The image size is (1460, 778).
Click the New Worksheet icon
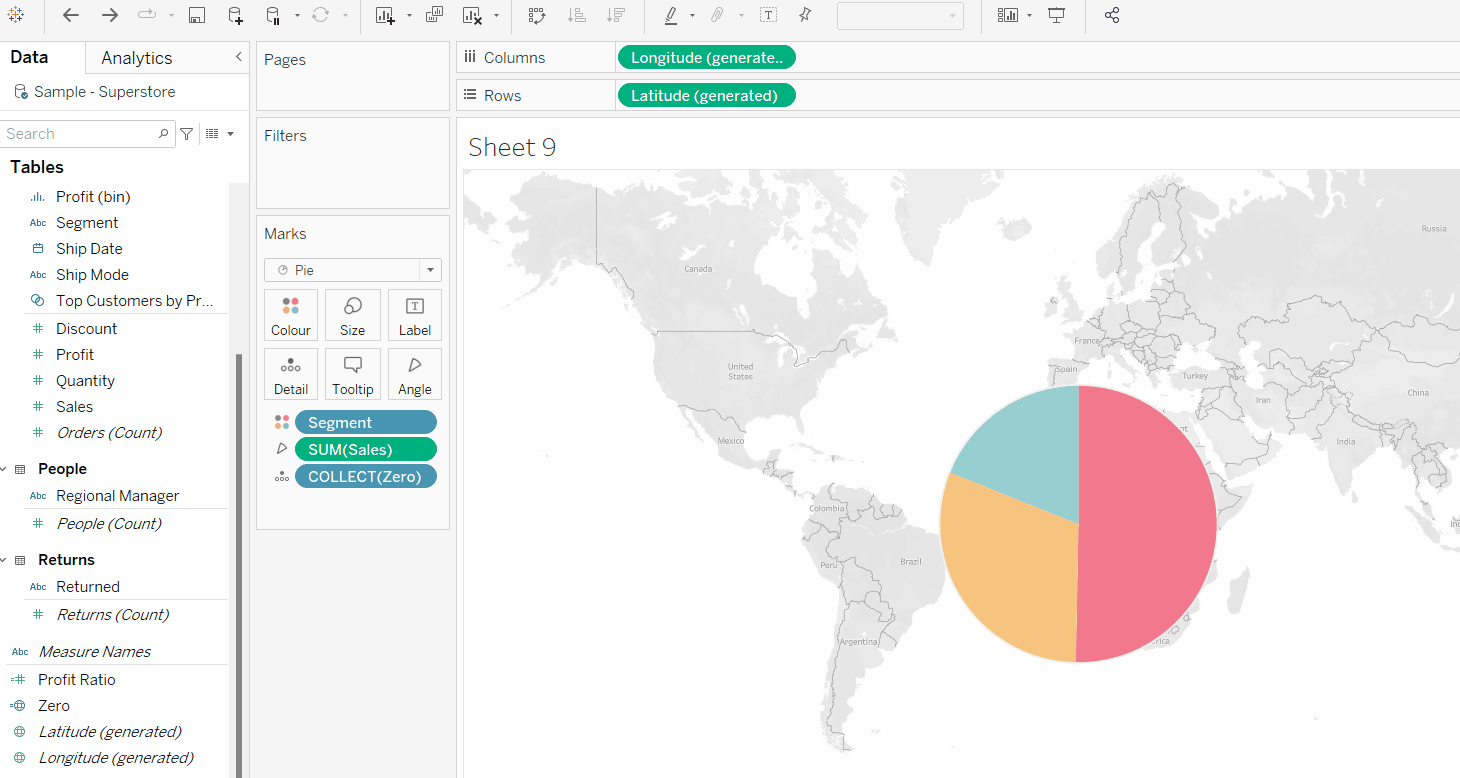tap(385, 15)
